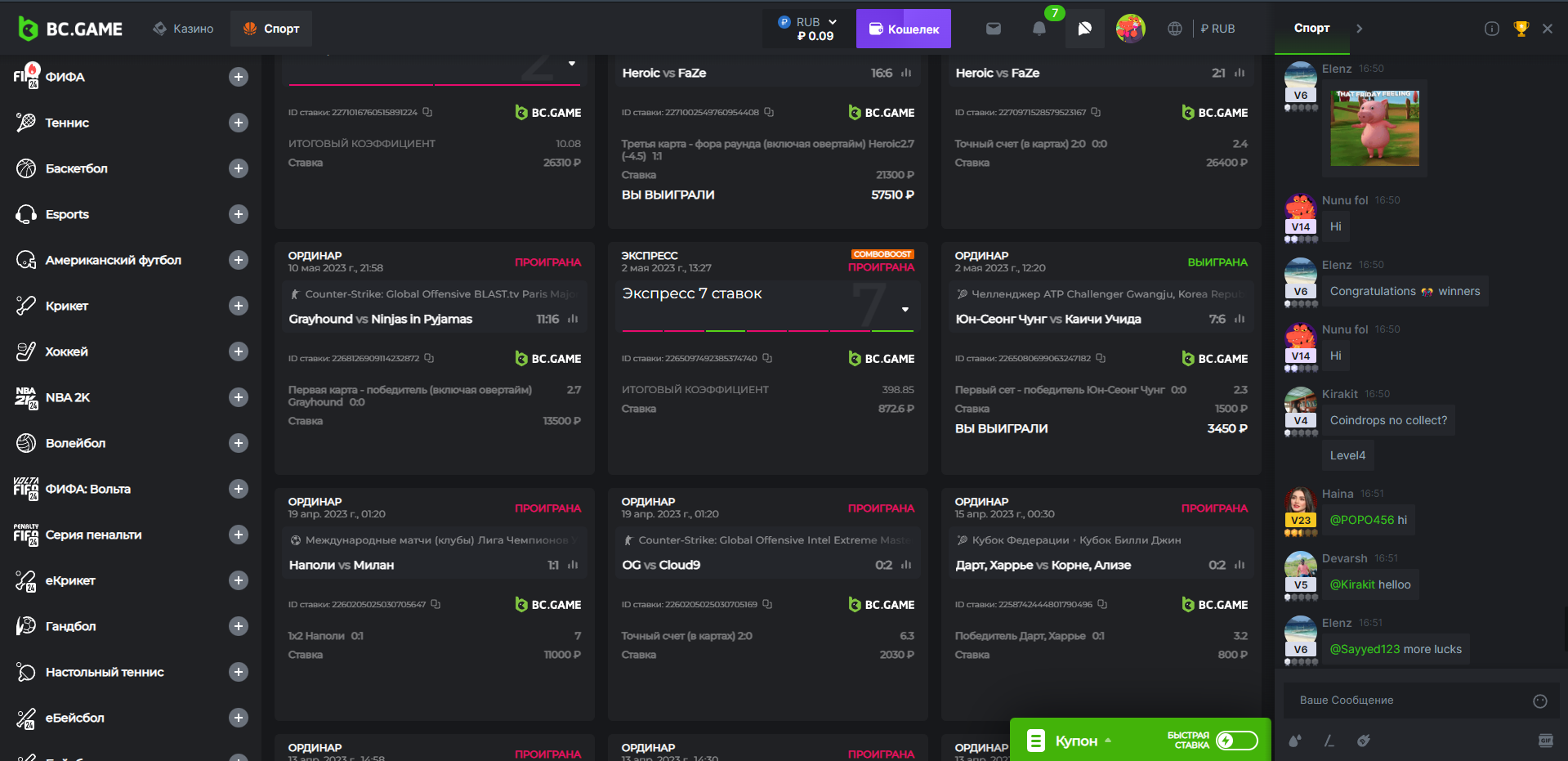Image resolution: width=1568 pixels, height=761 pixels.
Task: Switch to the Спорт tab in header
Action: [271, 29]
